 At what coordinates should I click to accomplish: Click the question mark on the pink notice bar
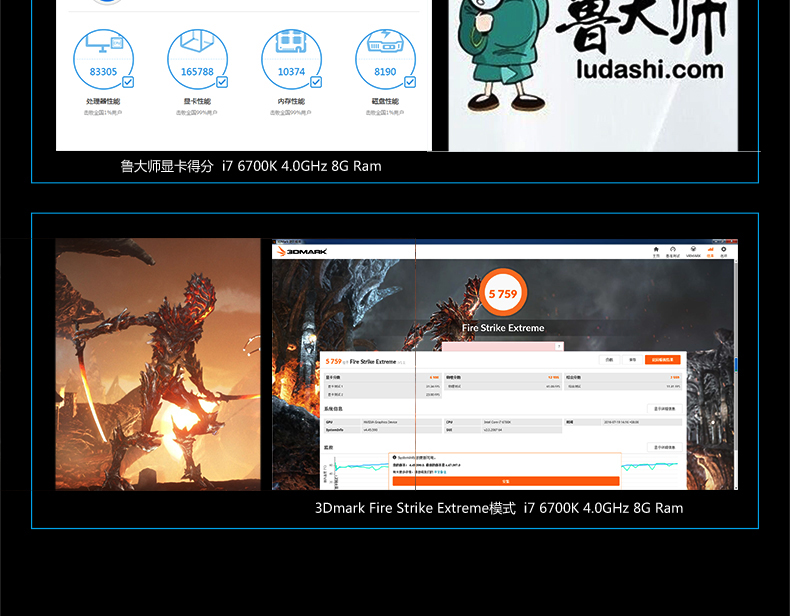pyautogui.click(x=558, y=347)
